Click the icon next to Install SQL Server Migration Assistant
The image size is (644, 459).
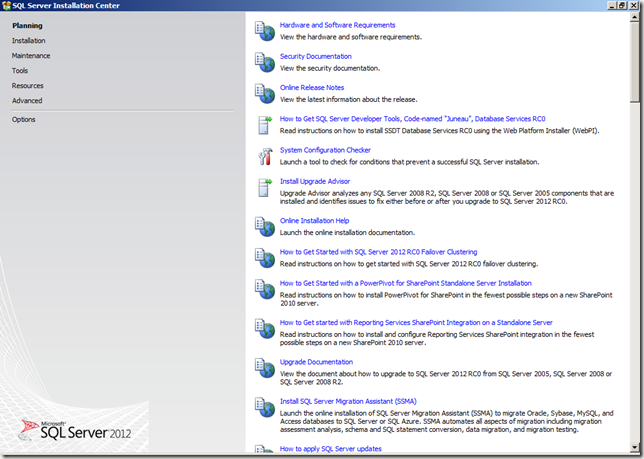click(264, 407)
